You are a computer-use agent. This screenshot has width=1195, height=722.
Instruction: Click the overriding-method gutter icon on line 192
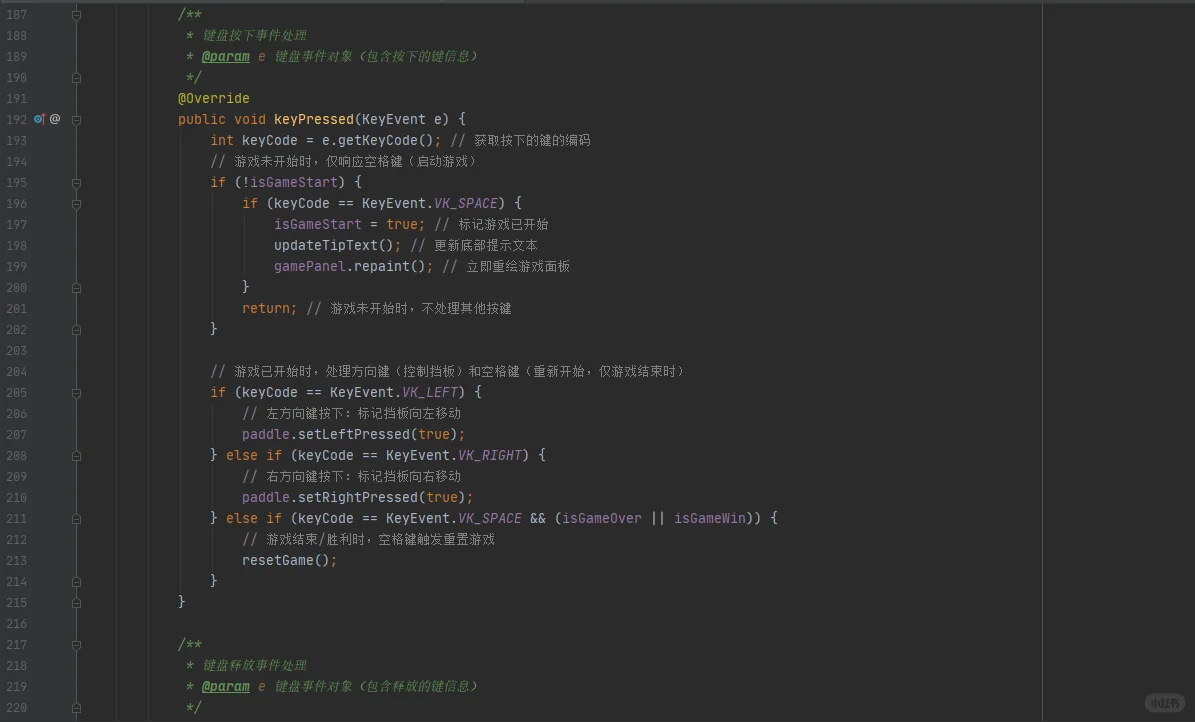pyautogui.click(x=38, y=119)
